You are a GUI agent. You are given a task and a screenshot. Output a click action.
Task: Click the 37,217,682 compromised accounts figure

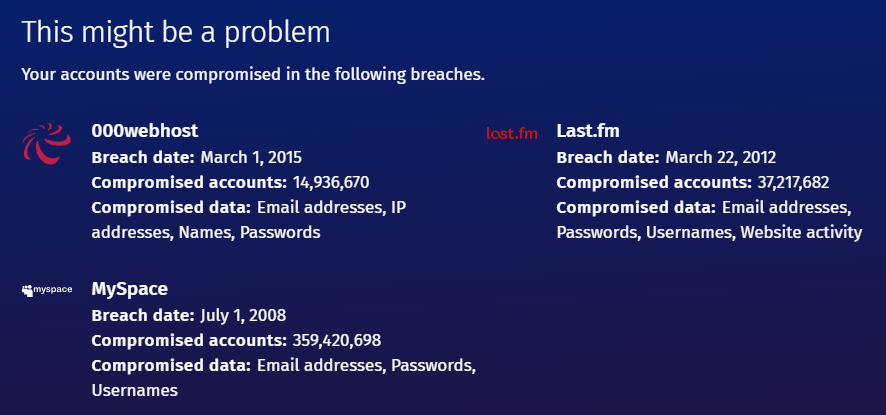tap(793, 183)
